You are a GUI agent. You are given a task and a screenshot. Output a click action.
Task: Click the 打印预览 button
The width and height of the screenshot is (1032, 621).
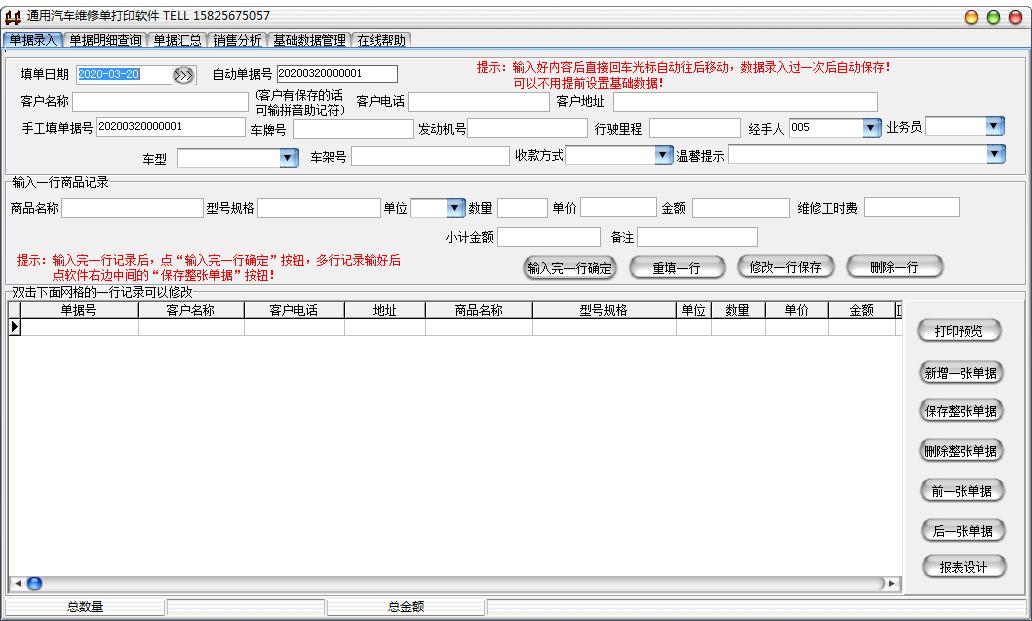pos(959,331)
